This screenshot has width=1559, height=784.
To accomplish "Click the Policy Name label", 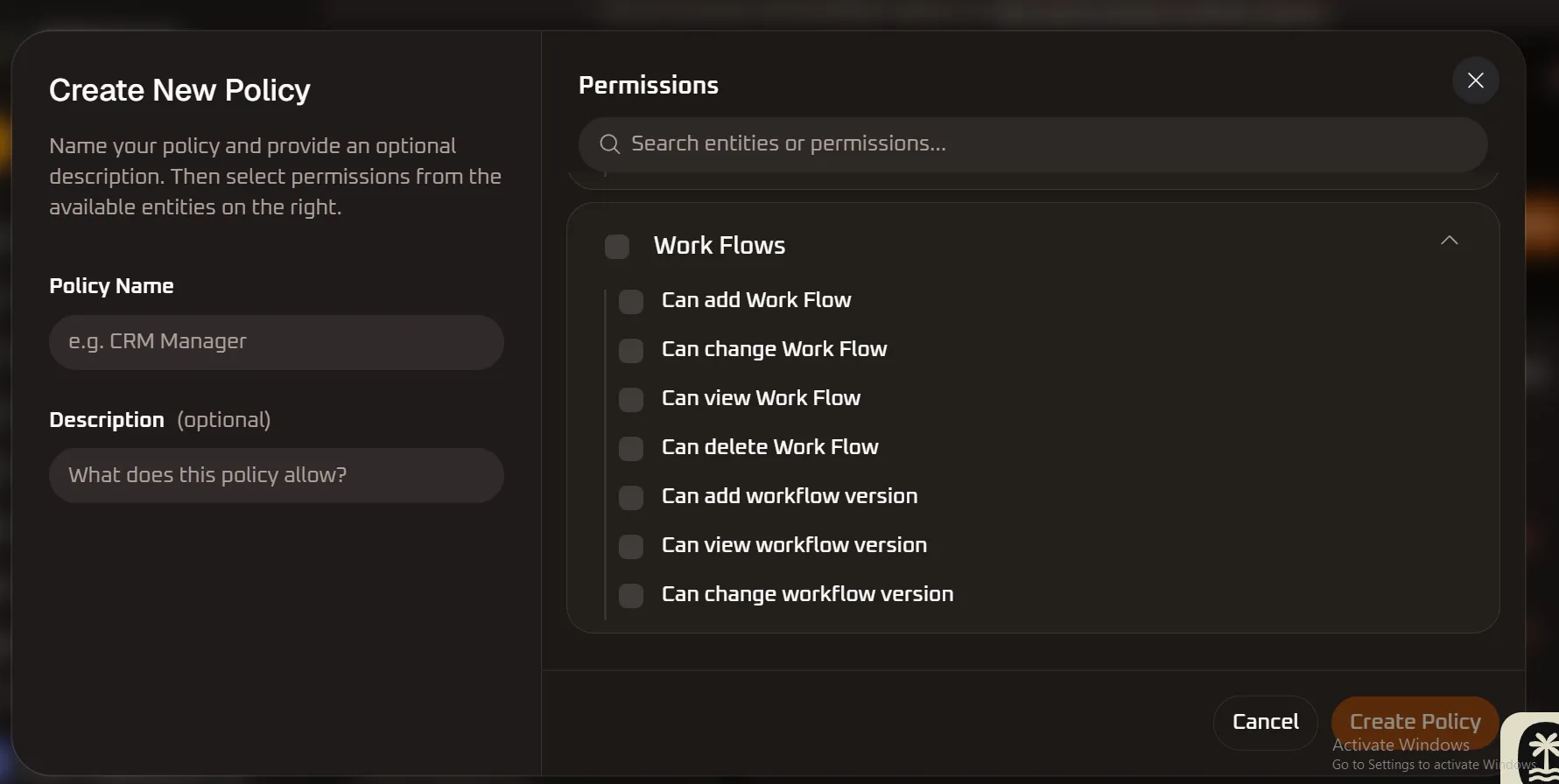I will (x=111, y=286).
